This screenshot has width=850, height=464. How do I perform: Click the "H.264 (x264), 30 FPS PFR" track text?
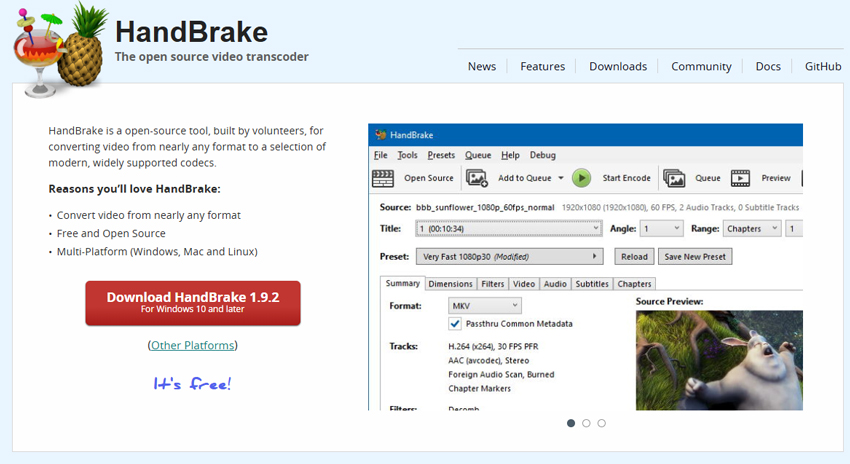pyautogui.click(x=493, y=346)
